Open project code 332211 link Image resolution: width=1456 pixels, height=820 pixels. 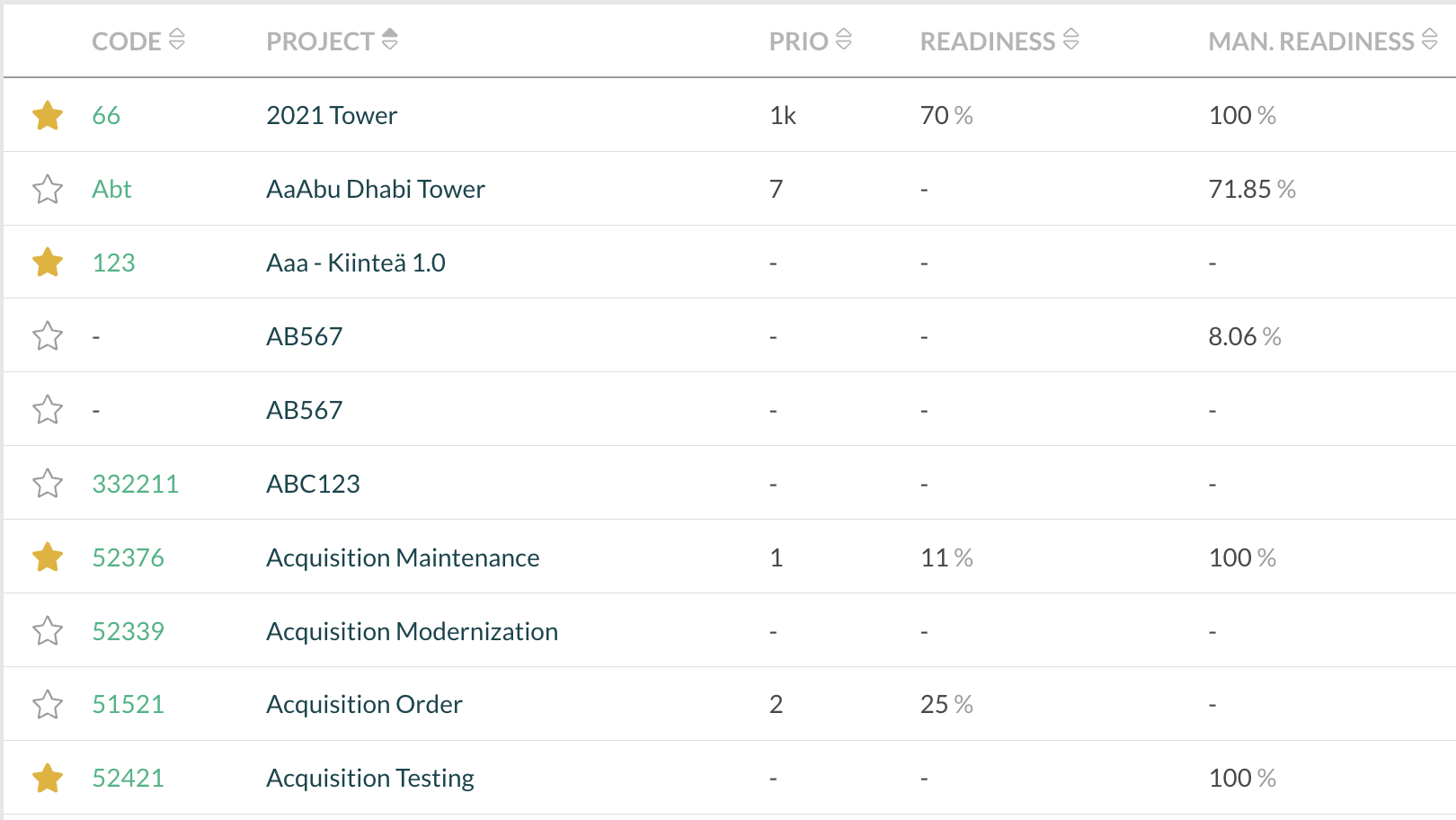tap(136, 483)
